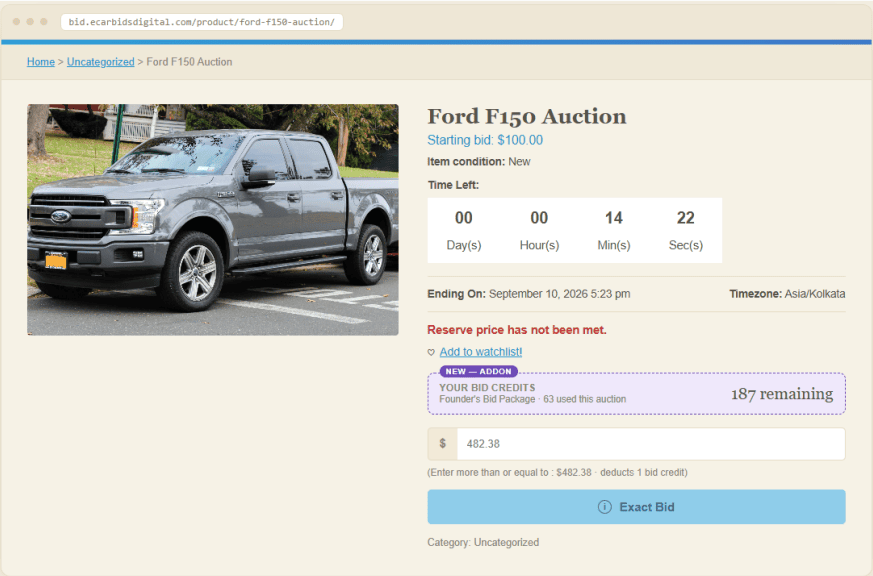Click the 187 remaining credits text
This screenshot has width=873, height=576.
(782, 394)
